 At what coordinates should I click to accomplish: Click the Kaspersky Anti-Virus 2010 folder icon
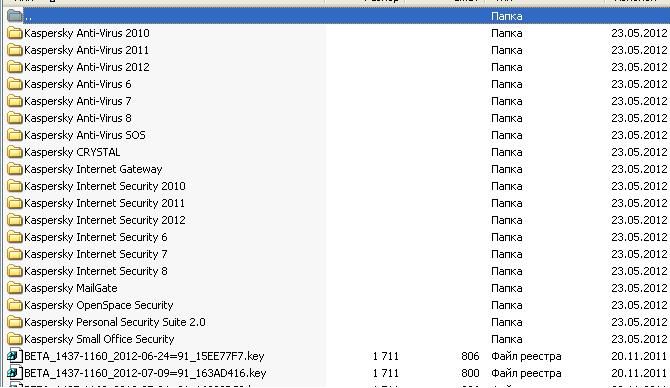(15, 33)
